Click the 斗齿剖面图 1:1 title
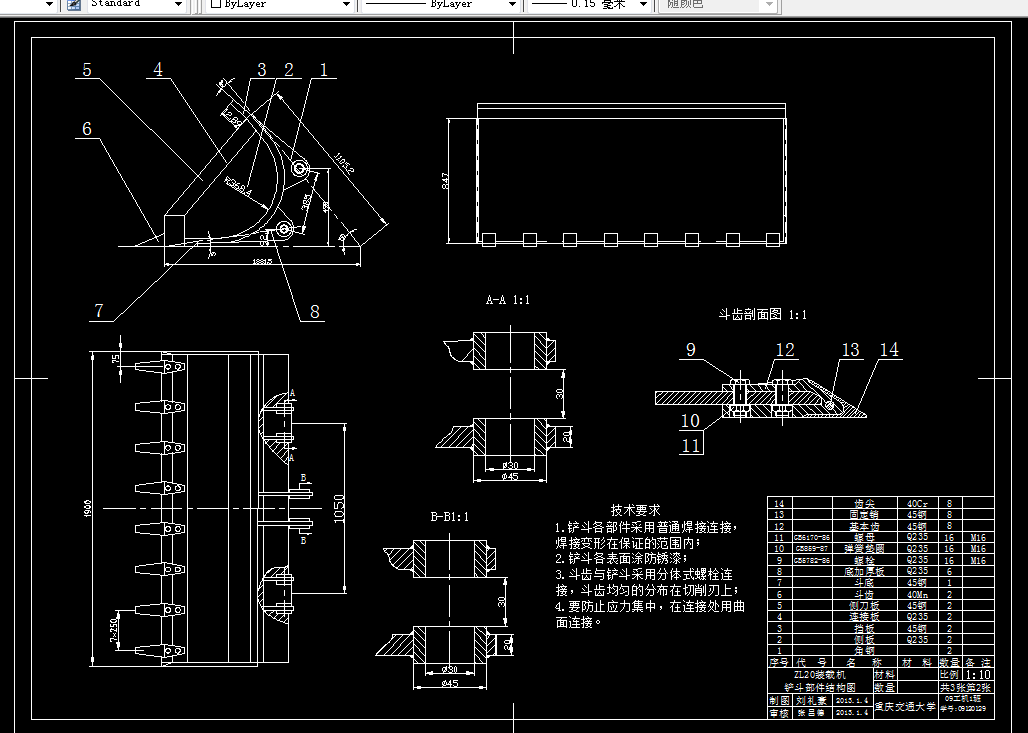This screenshot has height=733, width=1028. point(762,315)
